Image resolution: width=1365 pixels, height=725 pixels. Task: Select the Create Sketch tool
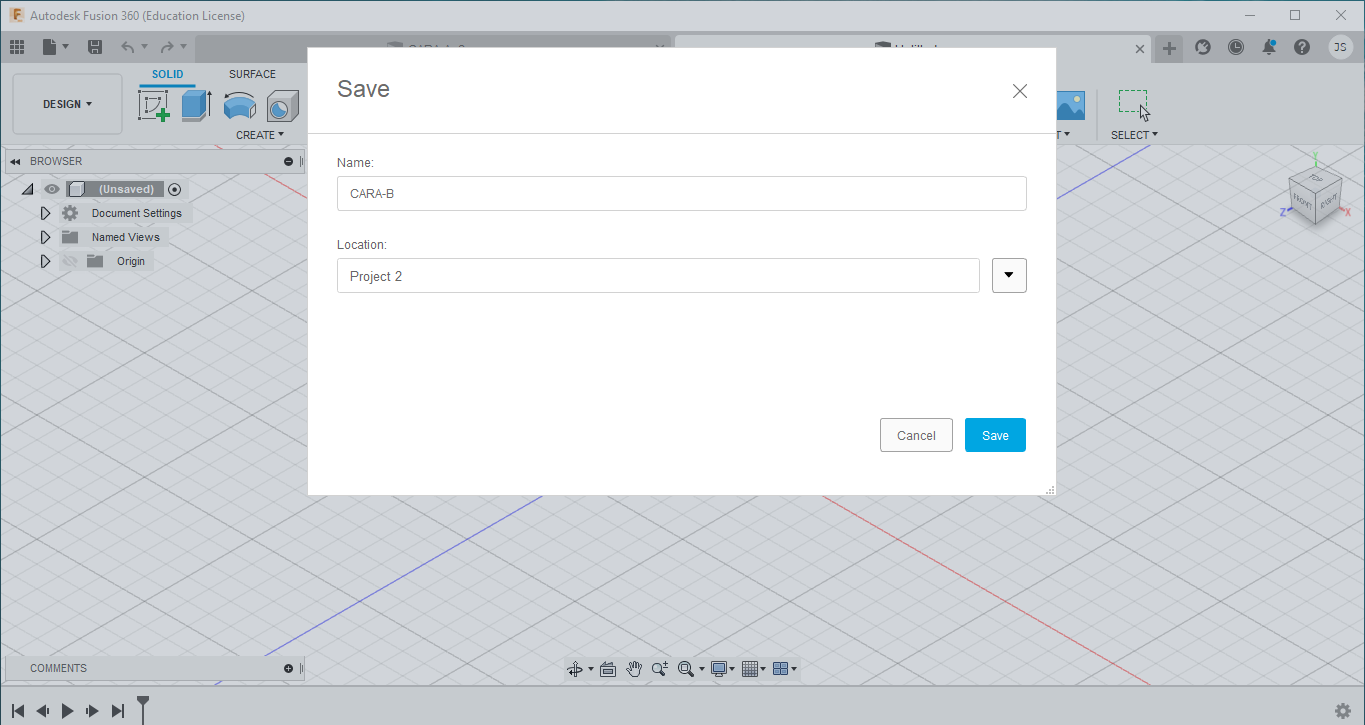coord(154,104)
